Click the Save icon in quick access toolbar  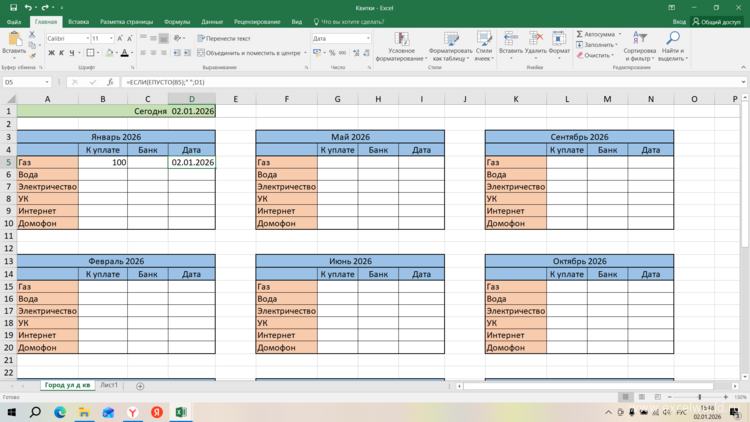[13, 7]
